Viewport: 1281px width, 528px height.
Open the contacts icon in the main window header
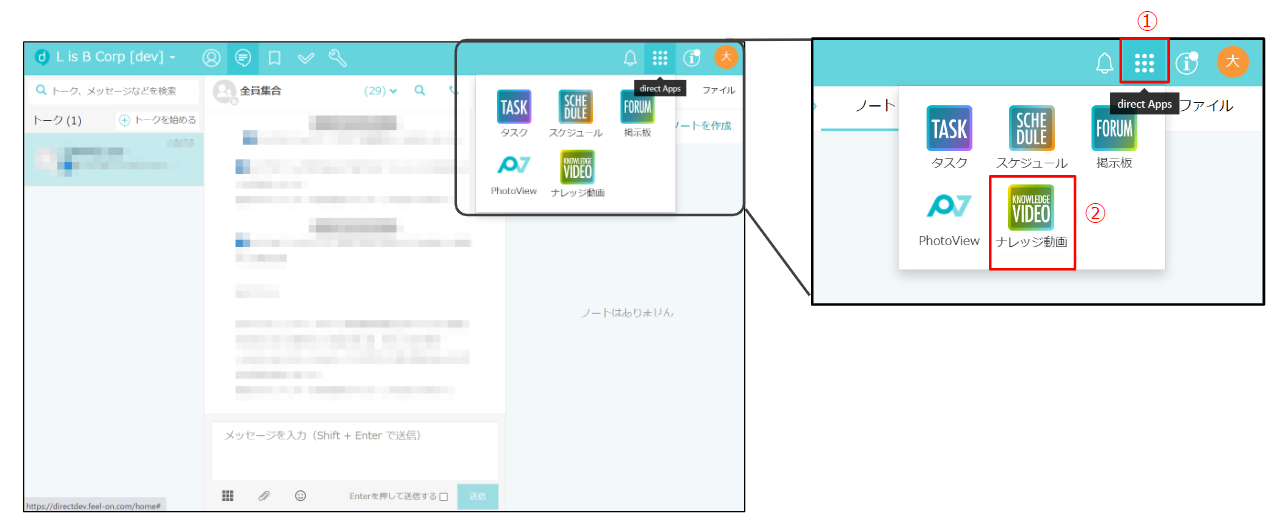[x=211, y=58]
